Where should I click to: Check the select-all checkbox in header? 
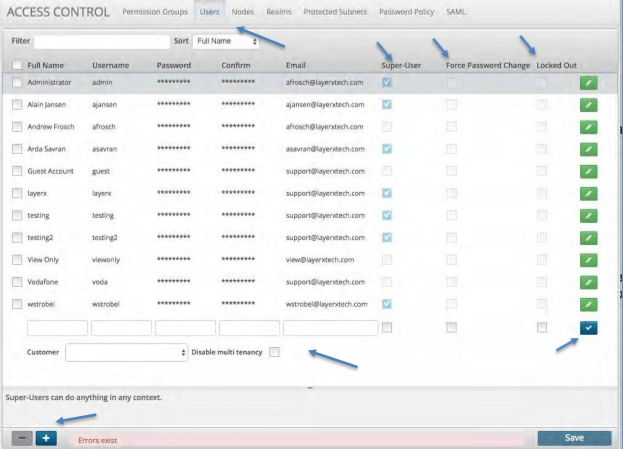[17, 65]
